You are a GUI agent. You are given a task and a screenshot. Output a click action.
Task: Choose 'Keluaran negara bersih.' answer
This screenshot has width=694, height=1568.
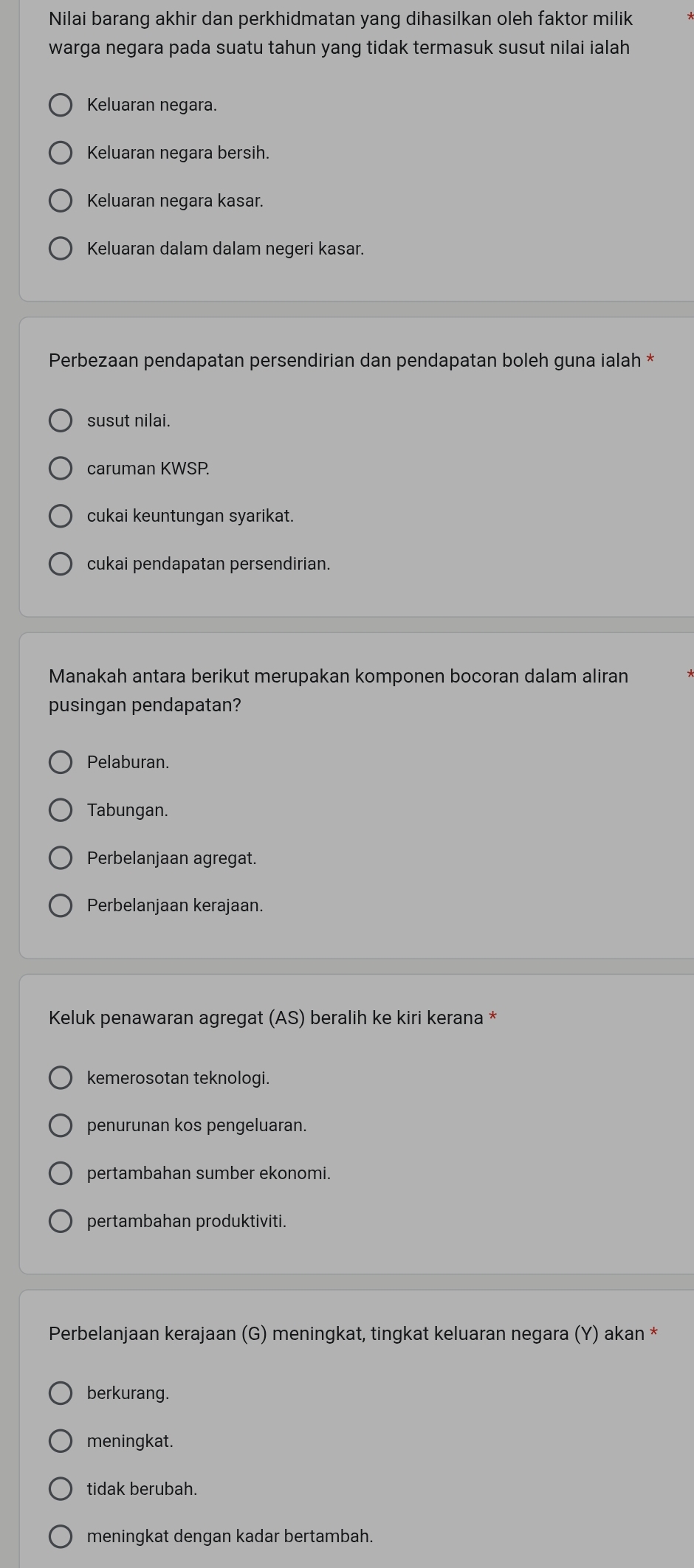[x=61, y=153]
